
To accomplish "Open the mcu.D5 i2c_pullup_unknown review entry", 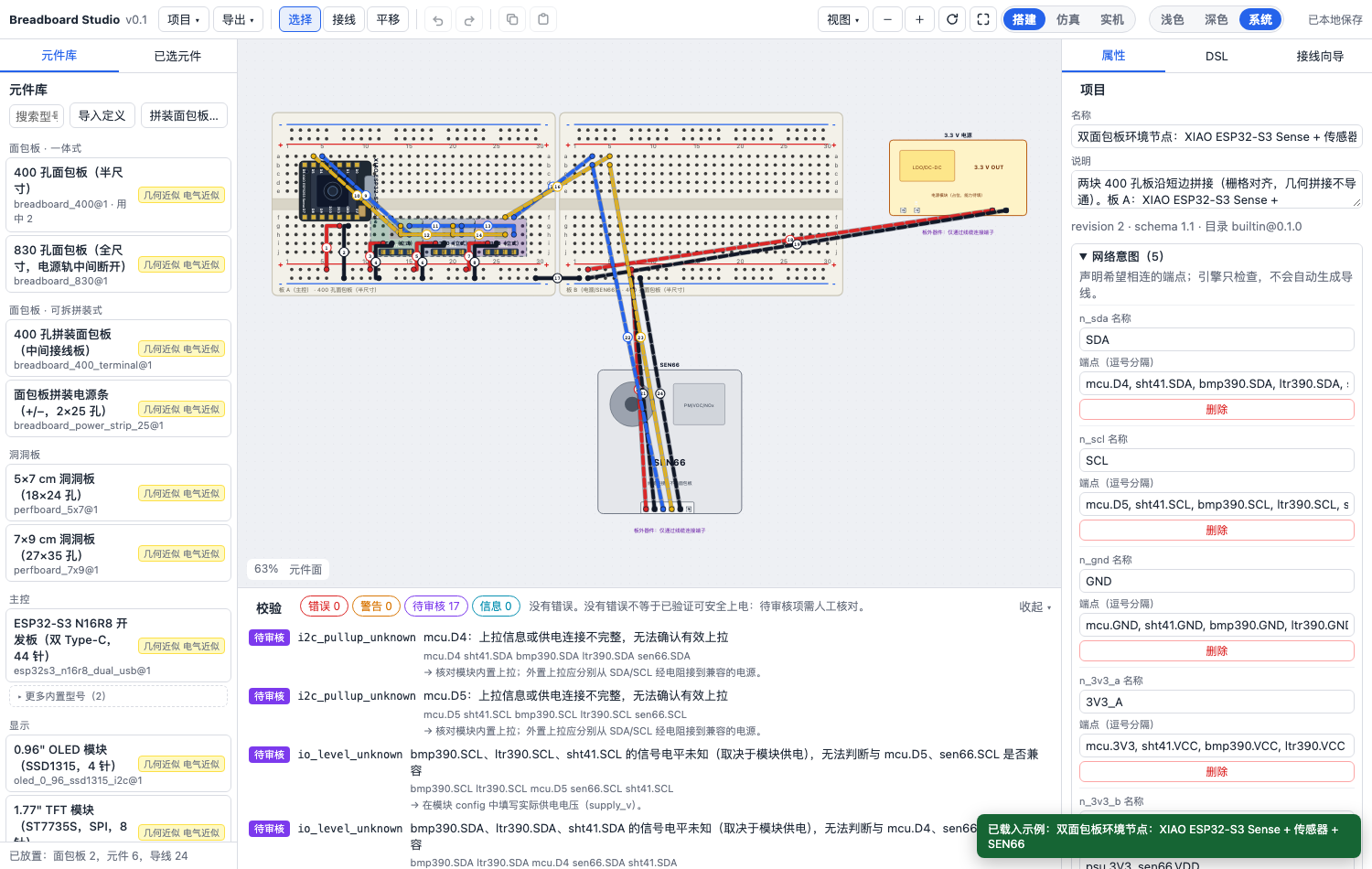I will pos(649,713).
